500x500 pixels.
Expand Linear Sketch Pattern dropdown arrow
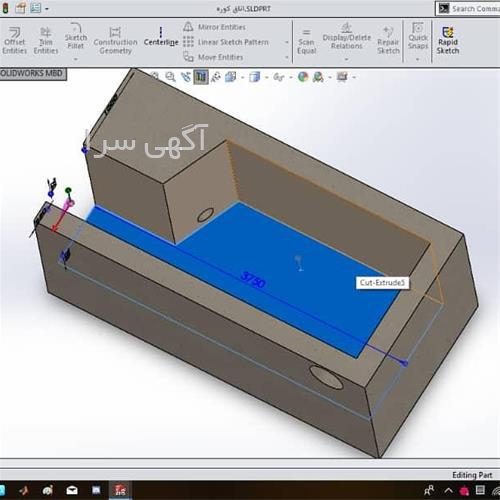point(287,42)
